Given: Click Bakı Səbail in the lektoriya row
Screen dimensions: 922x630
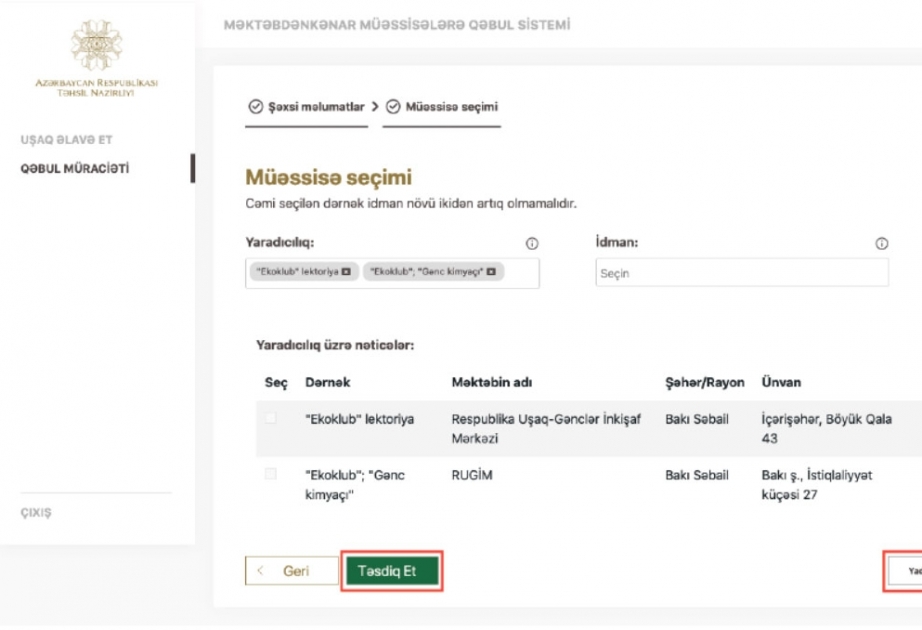Looking at the screenshot, I should pyautogui.click(x=697, y=419).
